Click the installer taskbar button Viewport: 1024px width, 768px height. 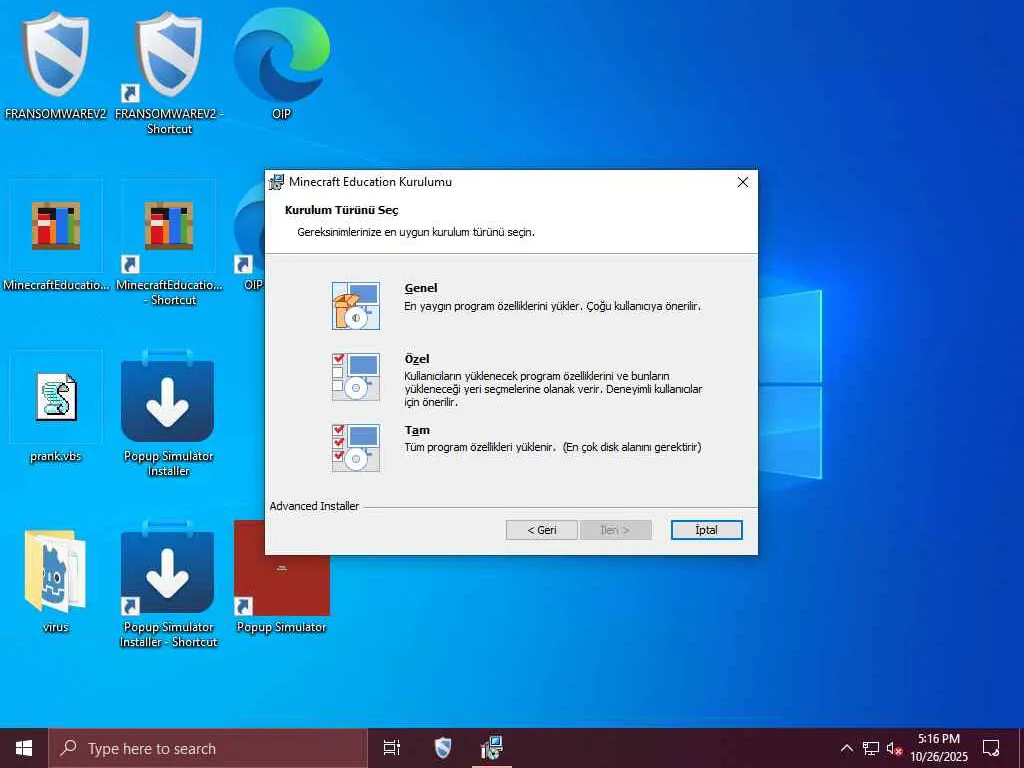point(492,748)
